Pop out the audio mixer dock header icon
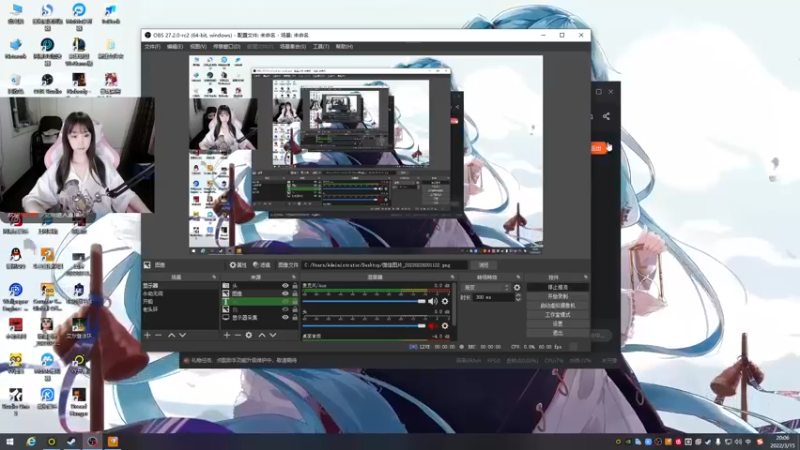This screenshot has height=450, width=800. (452, 277)
